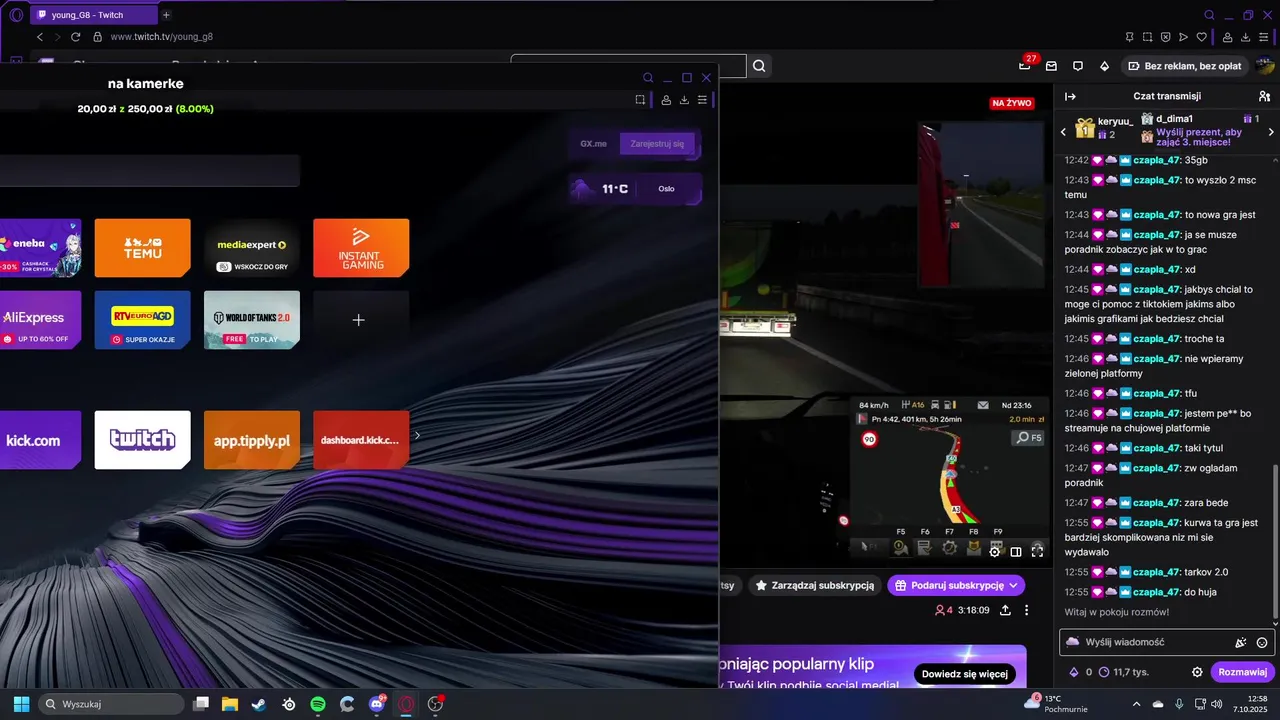Viewport: 1280px width, 720px height.
Task: Click the Twitch search magnifier button
Action: point(759,66)
